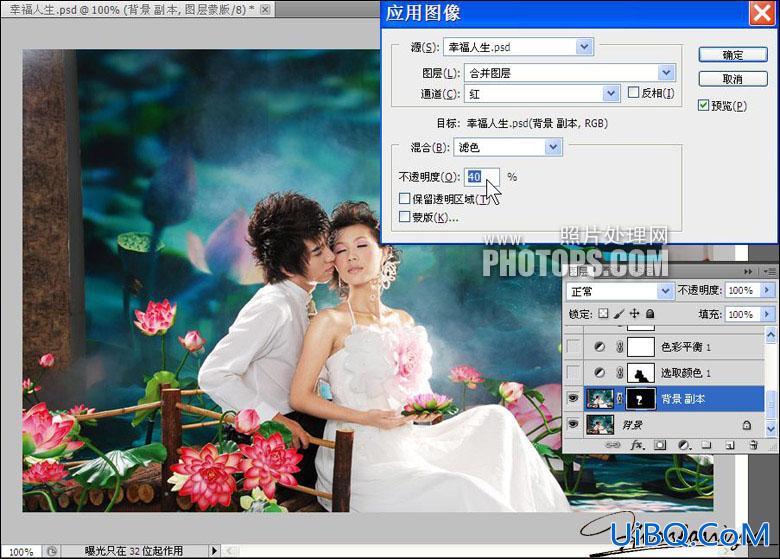This screenshot has width=780, height=559.
Task: Create new group folder icon
Action: [x=706, y=445]
